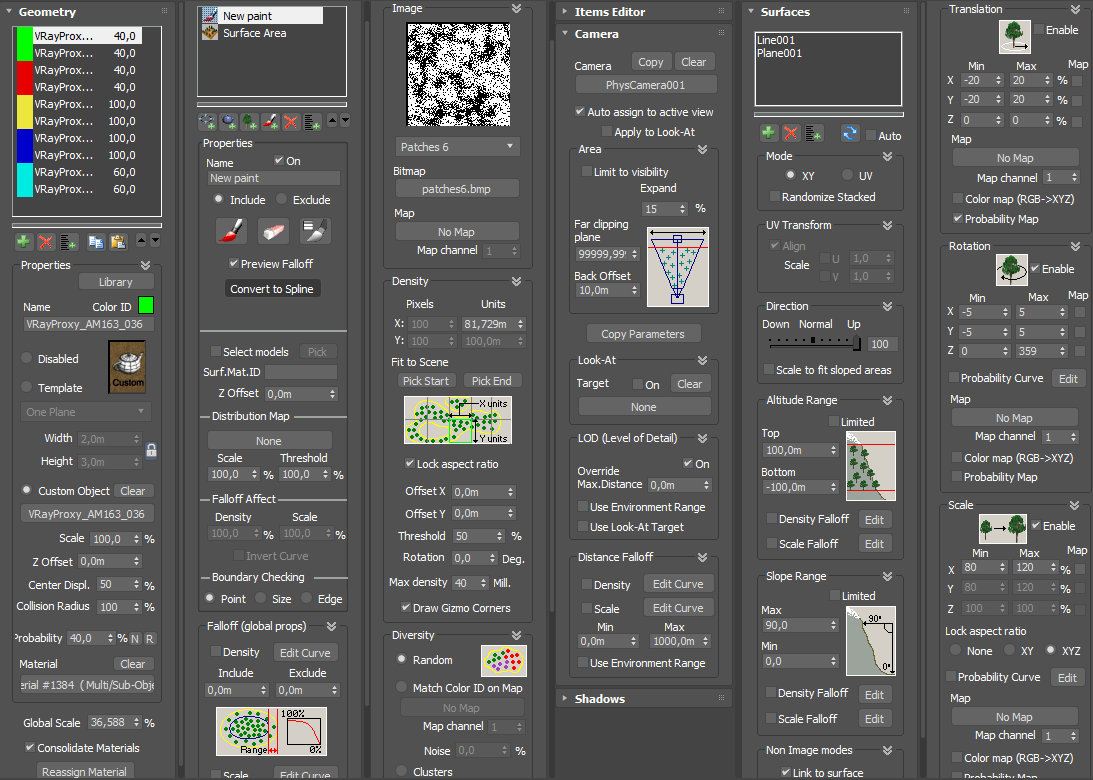Toggle Auto assign to active view
1093x780 pixels.
[x=579, y=112]
